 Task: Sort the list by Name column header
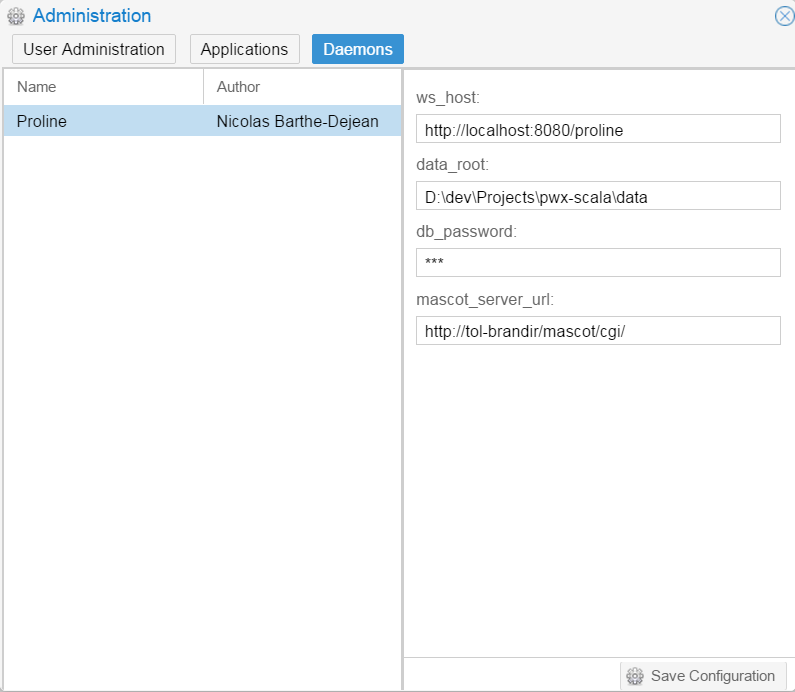(x=103, y=87)
